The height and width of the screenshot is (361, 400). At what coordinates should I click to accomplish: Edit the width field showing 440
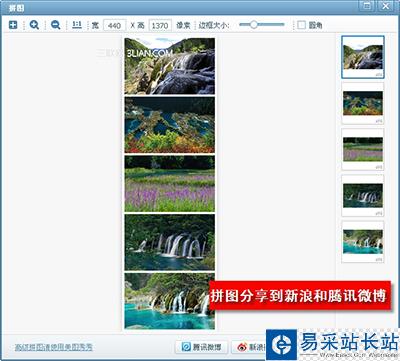[x=114, y=25]
